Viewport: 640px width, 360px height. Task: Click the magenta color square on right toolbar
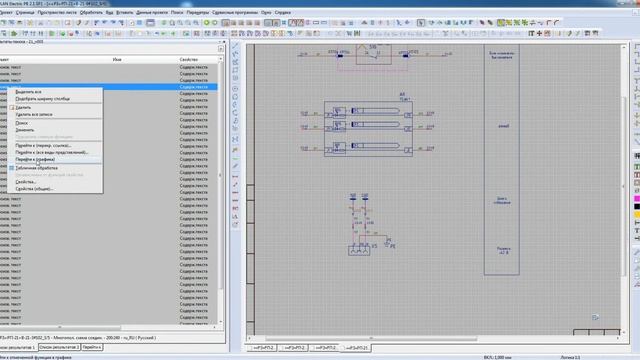637,199
